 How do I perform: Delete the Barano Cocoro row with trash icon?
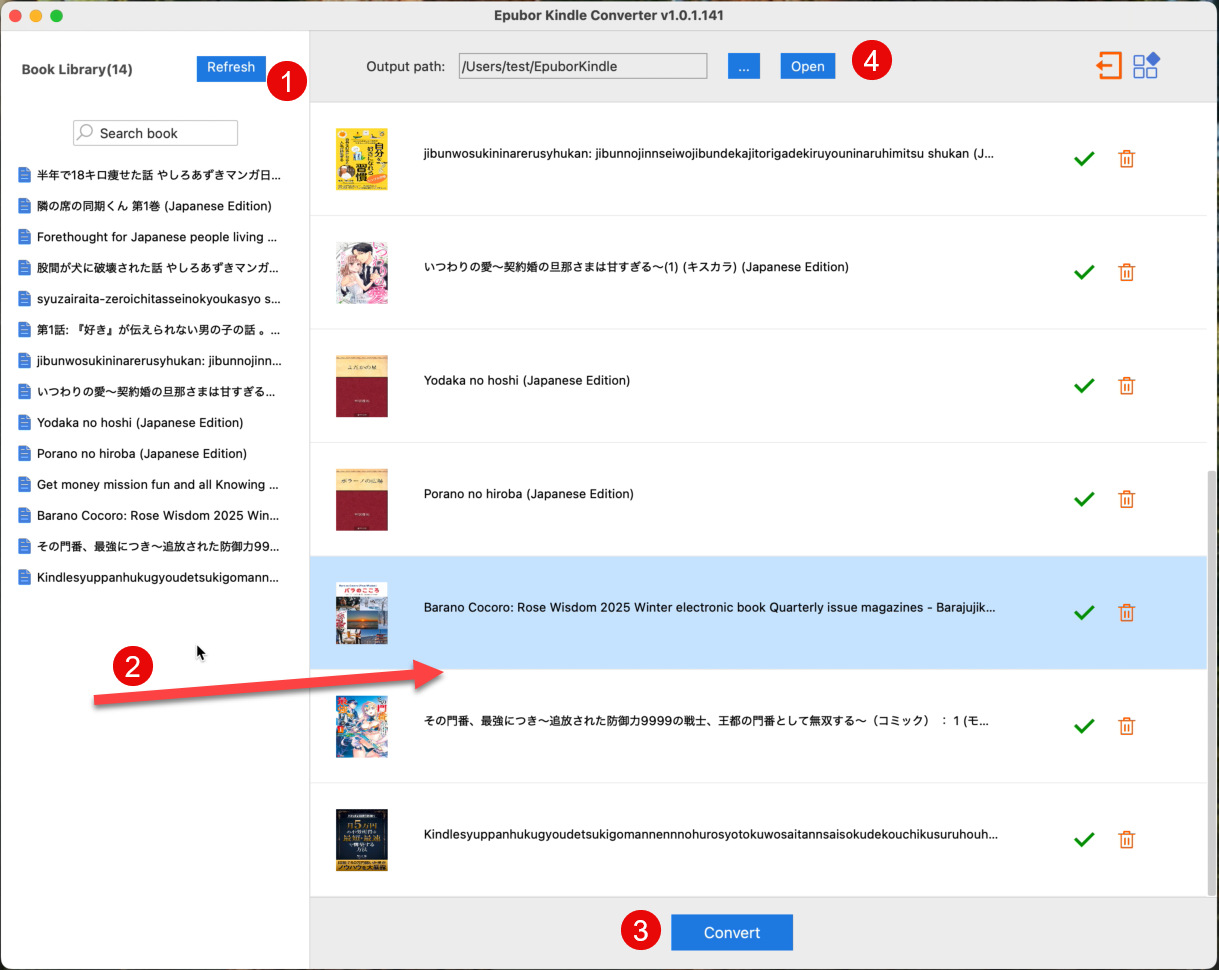pos(1126,613)
